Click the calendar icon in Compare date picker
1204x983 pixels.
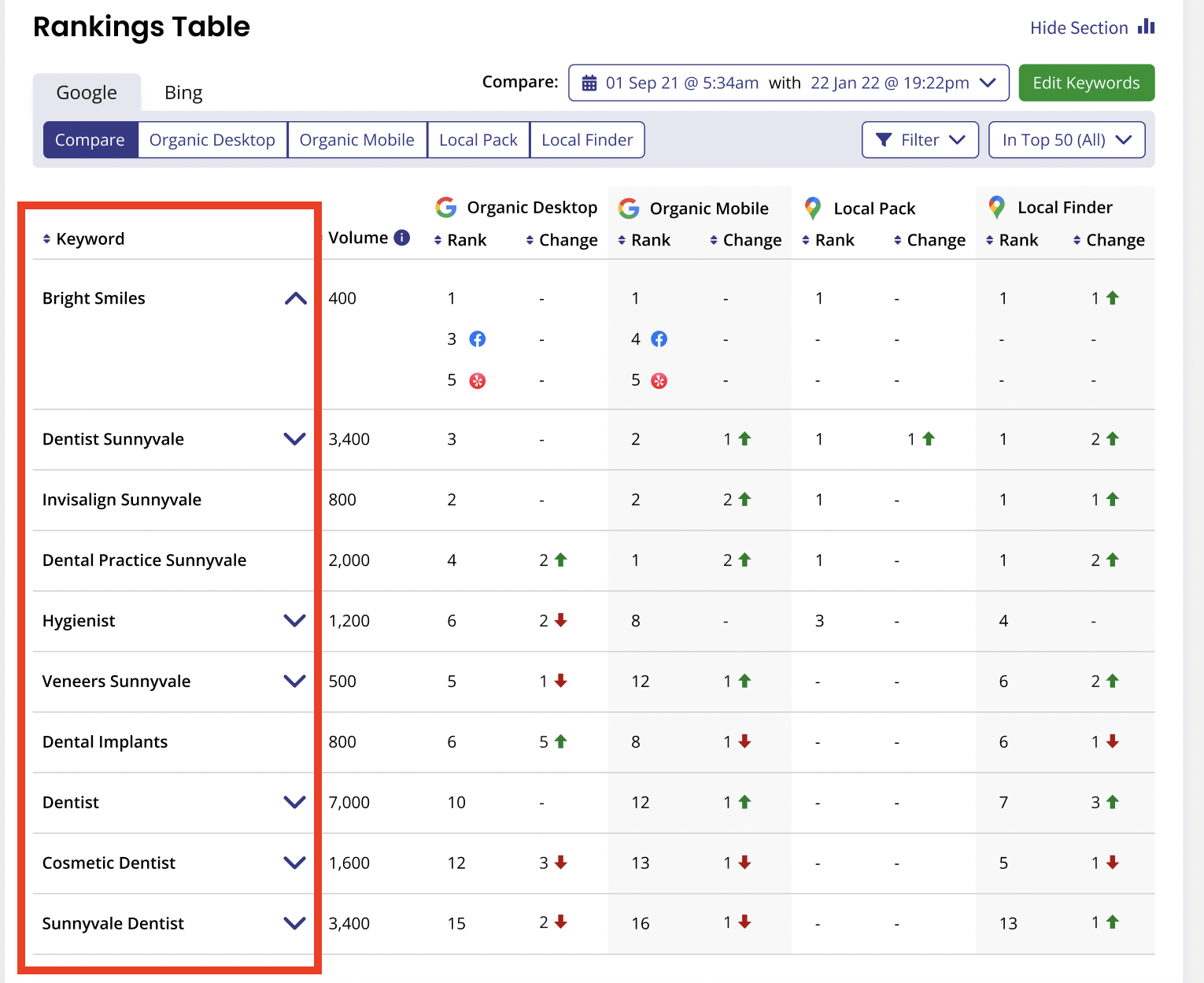click(x=589, y=83)
